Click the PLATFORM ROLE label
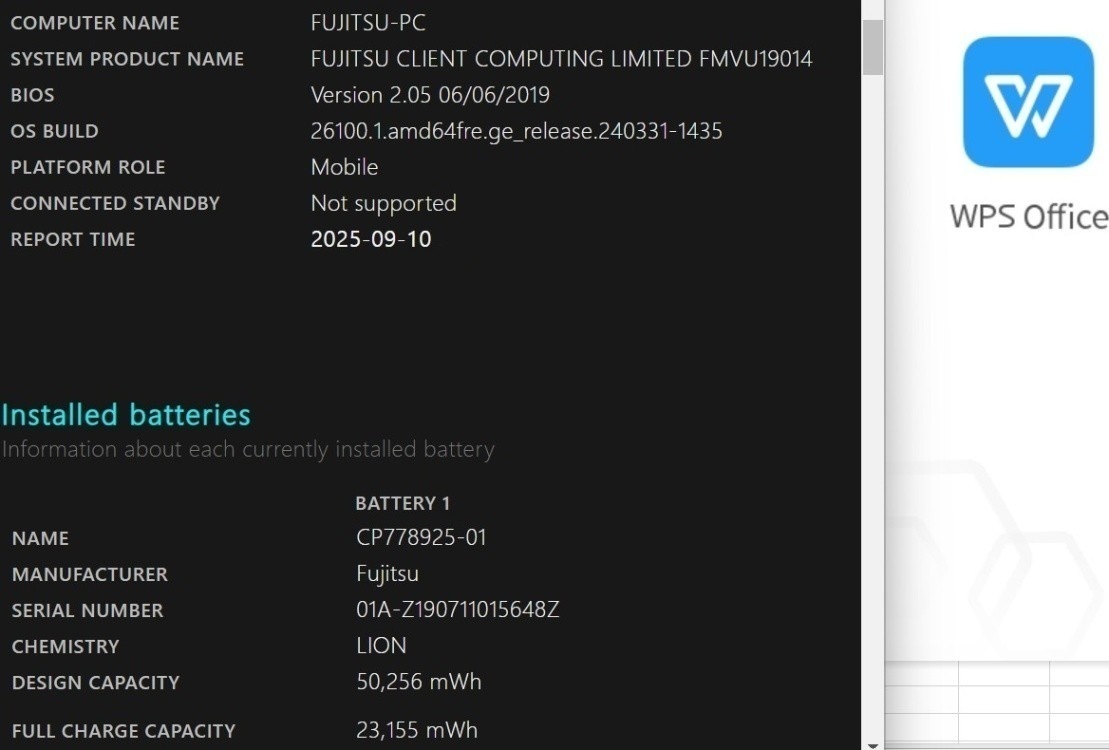Image resolution: width=1109 pixels, height=750 pixels. [x=88, y=167]
